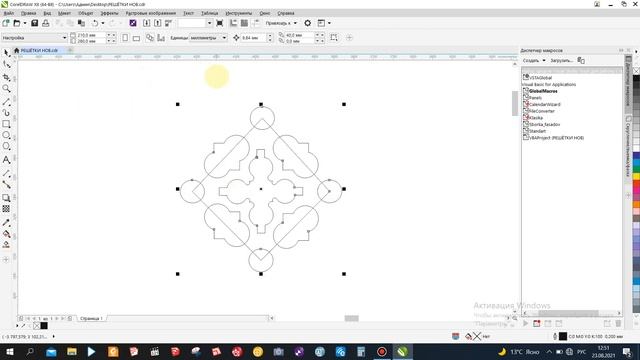This screenshot has width=640, height=360.
Task: Open the Файл menu
Action: (9, 13)
